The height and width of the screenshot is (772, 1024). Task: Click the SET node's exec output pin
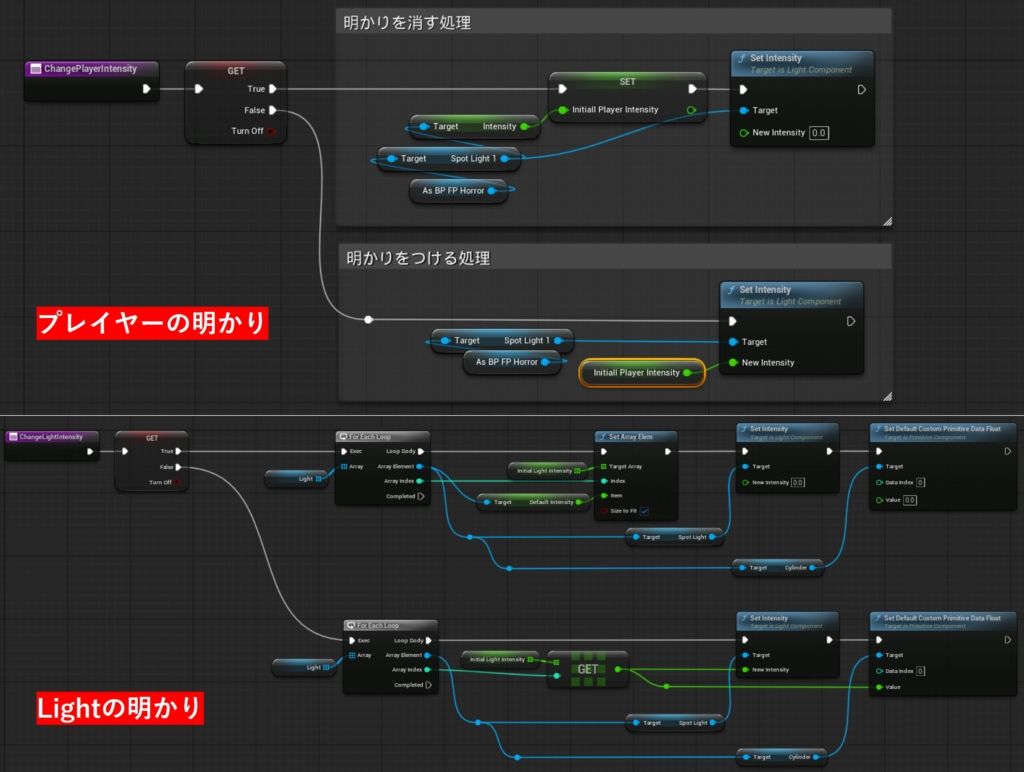tap(692, 89)
